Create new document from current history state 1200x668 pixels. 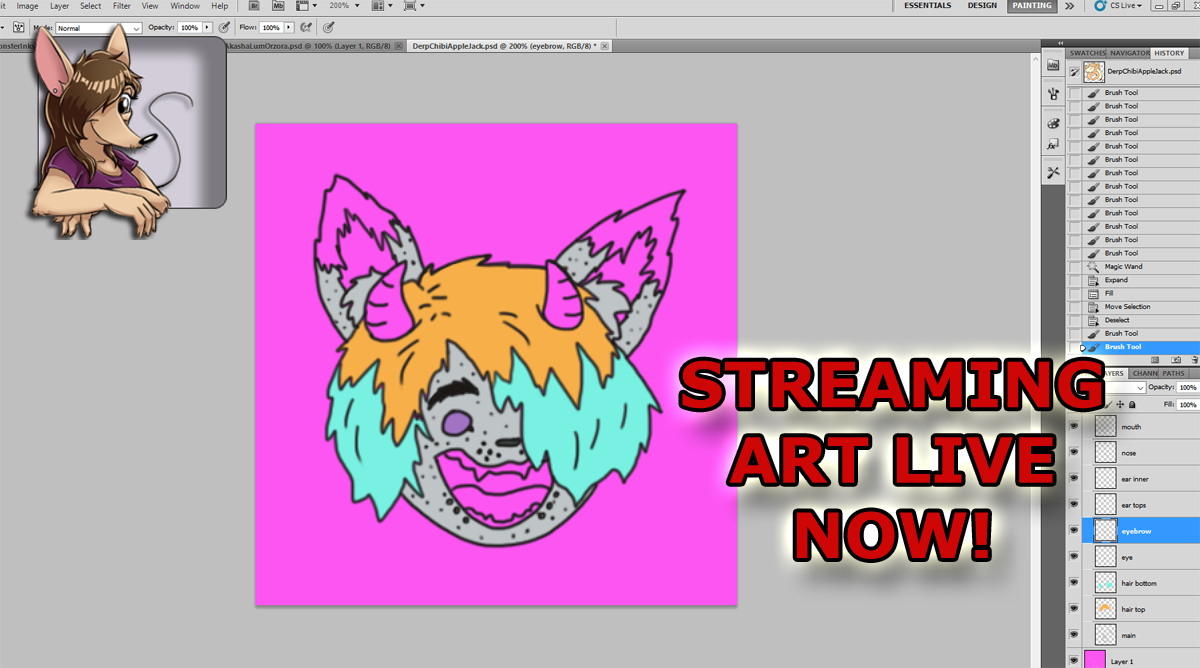click(1153, 360)
